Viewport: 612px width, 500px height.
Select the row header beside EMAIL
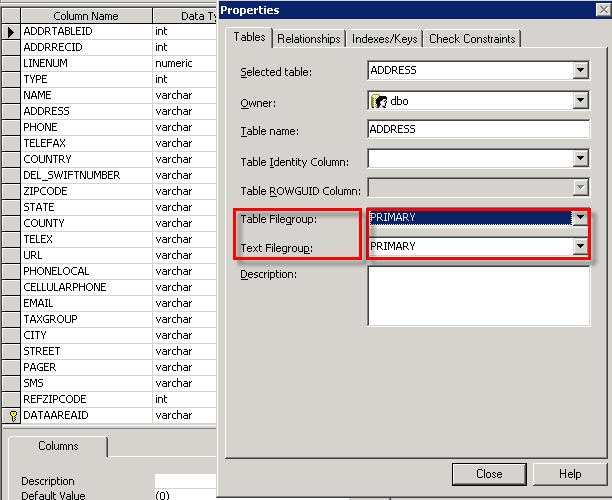[x=11, y=303]
